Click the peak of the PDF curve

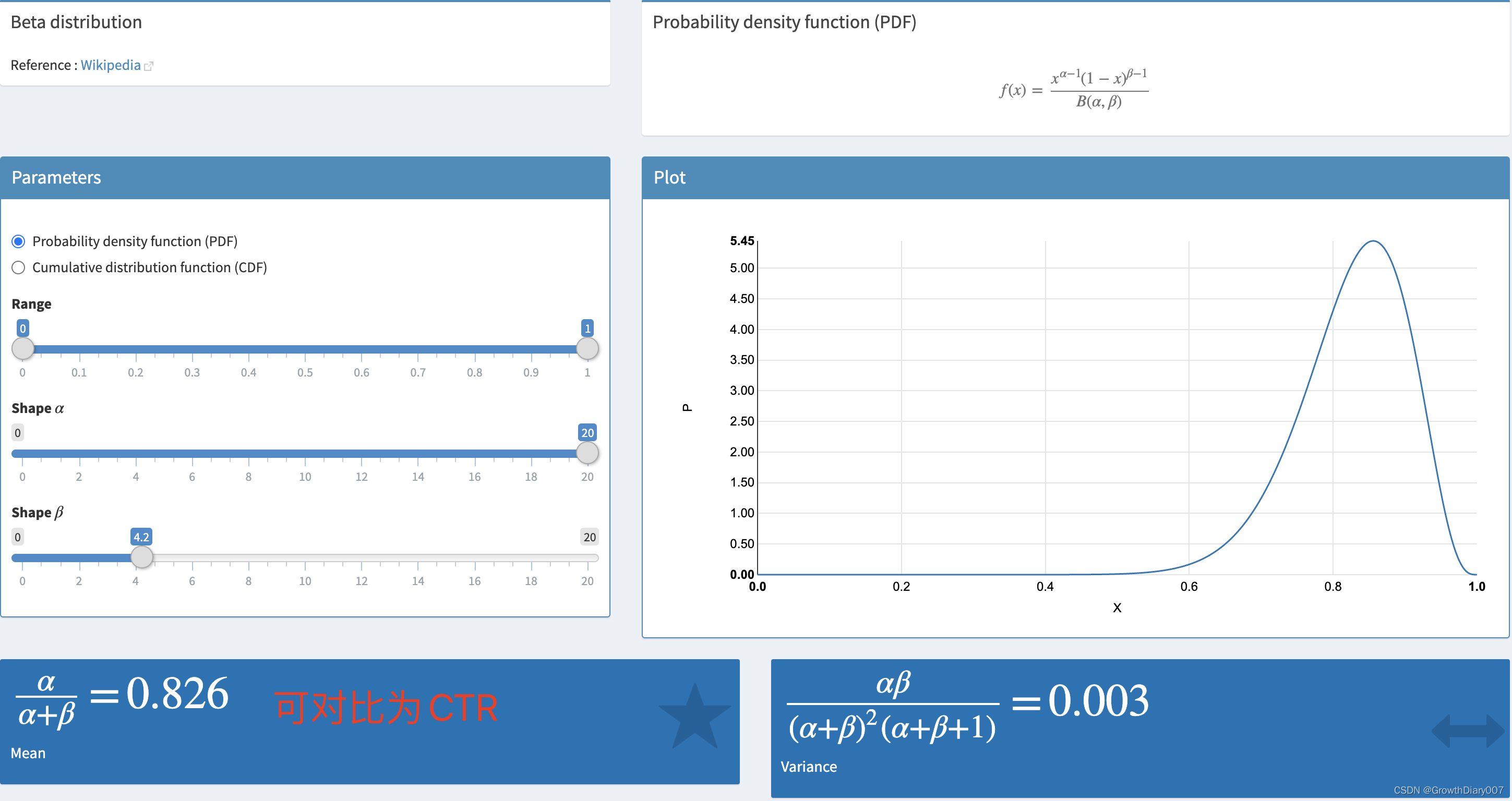[1373, 241]
